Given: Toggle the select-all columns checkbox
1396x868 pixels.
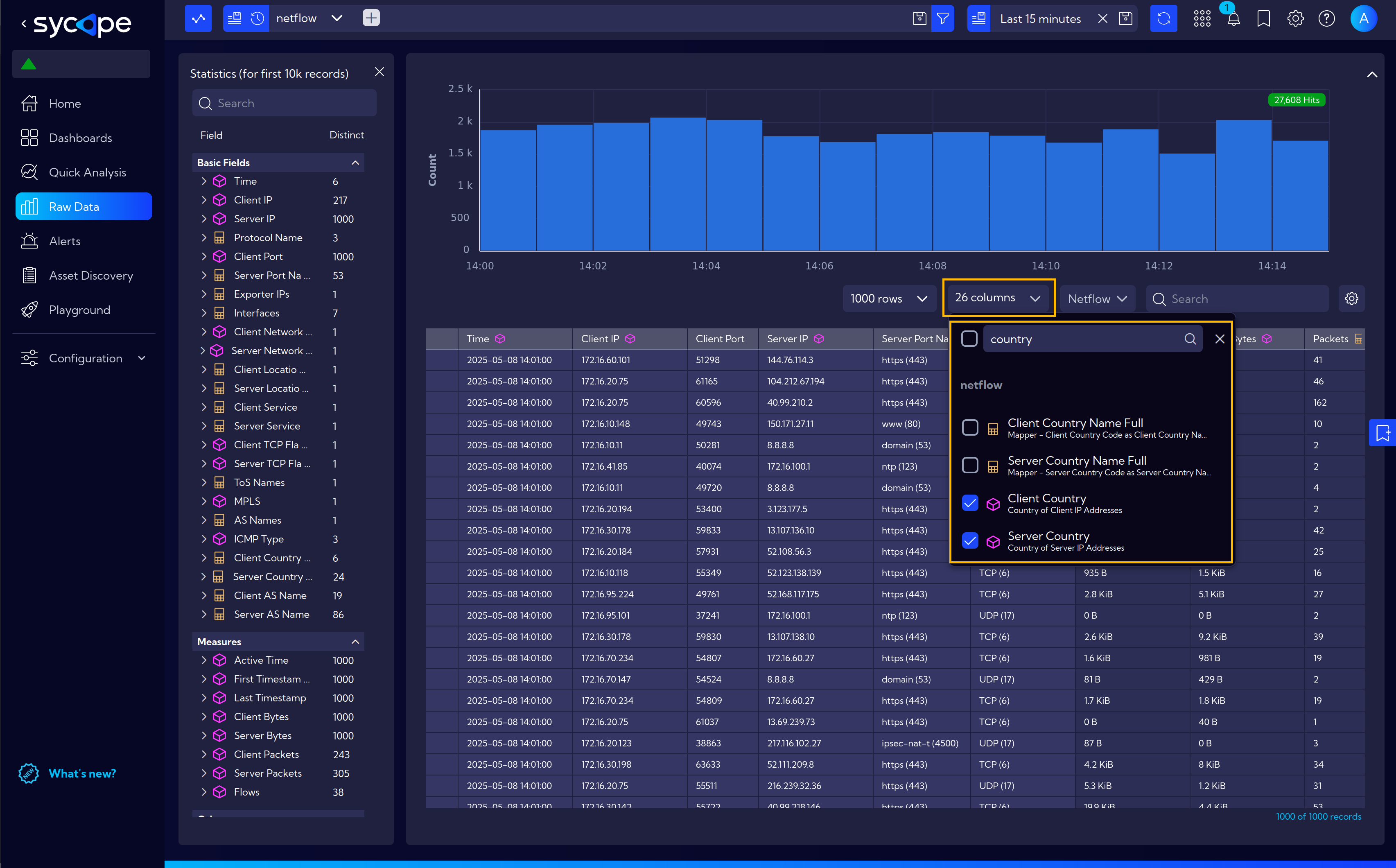Looking at the screenshot, I should coord(969,339).
